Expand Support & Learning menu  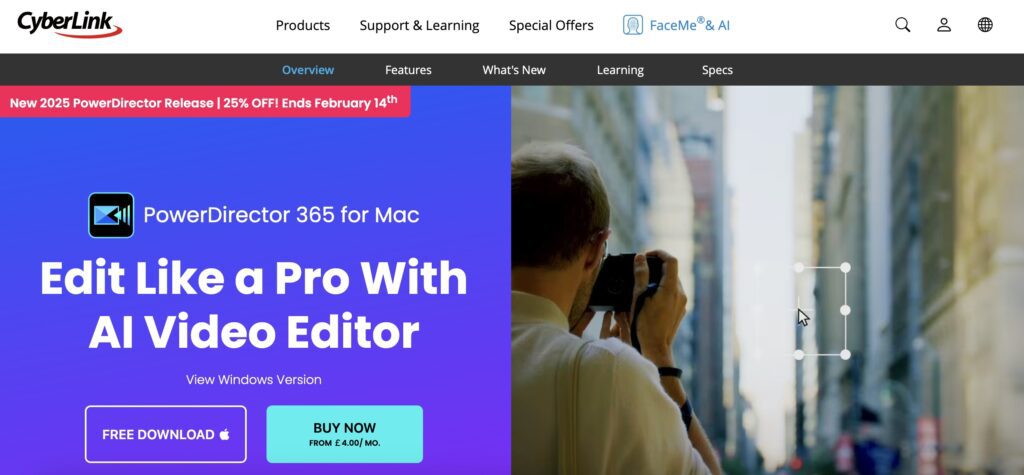tap(419, 25)
